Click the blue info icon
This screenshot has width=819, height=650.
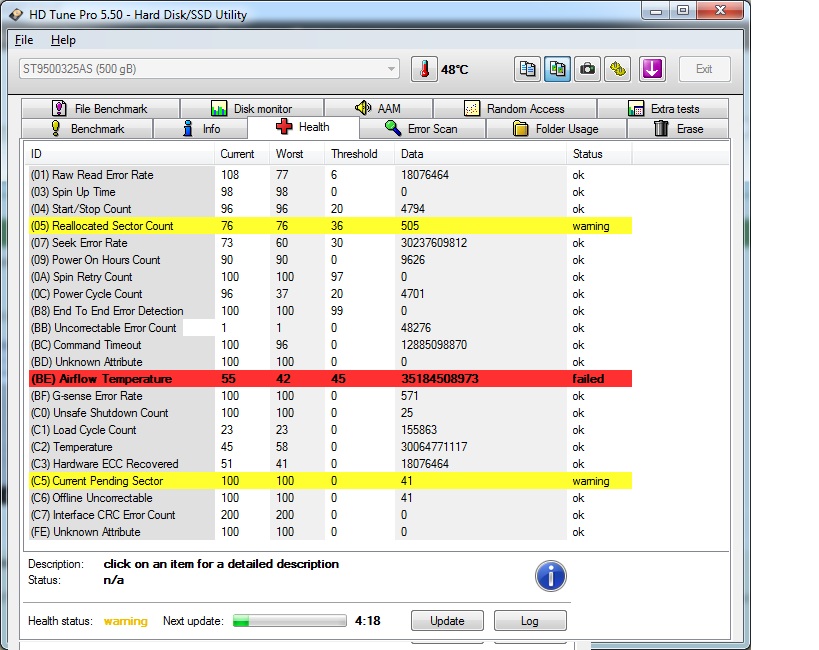(x=551, y=576)
